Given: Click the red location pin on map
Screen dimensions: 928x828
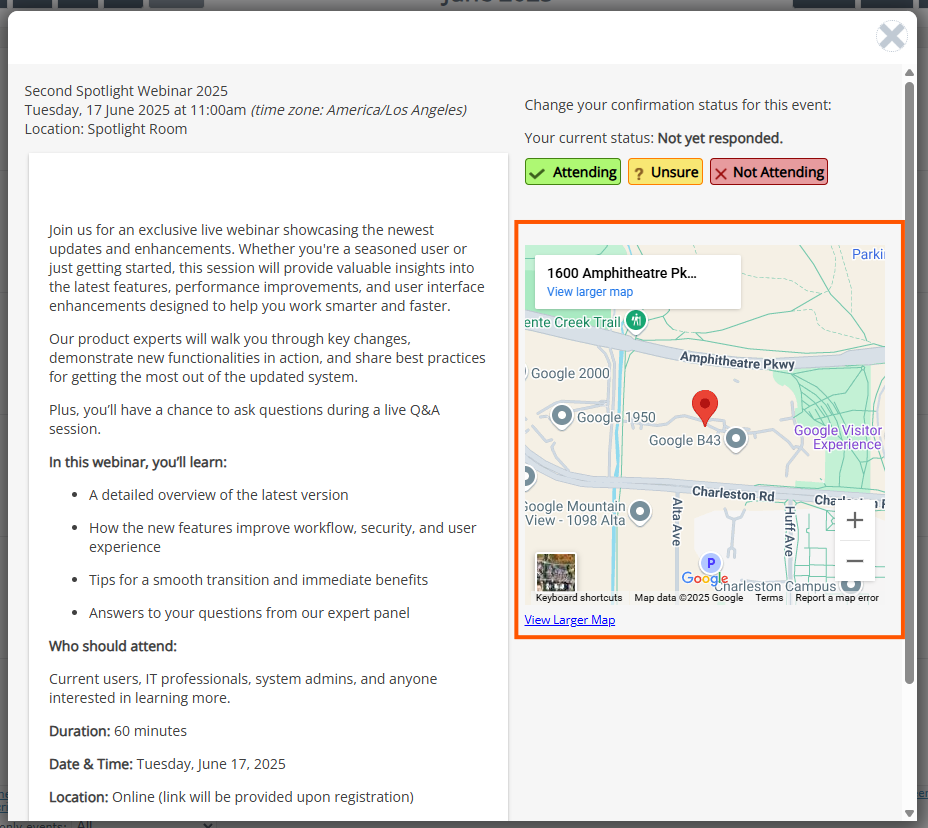Looking at the screenshot, I should [x=705, y=406].
